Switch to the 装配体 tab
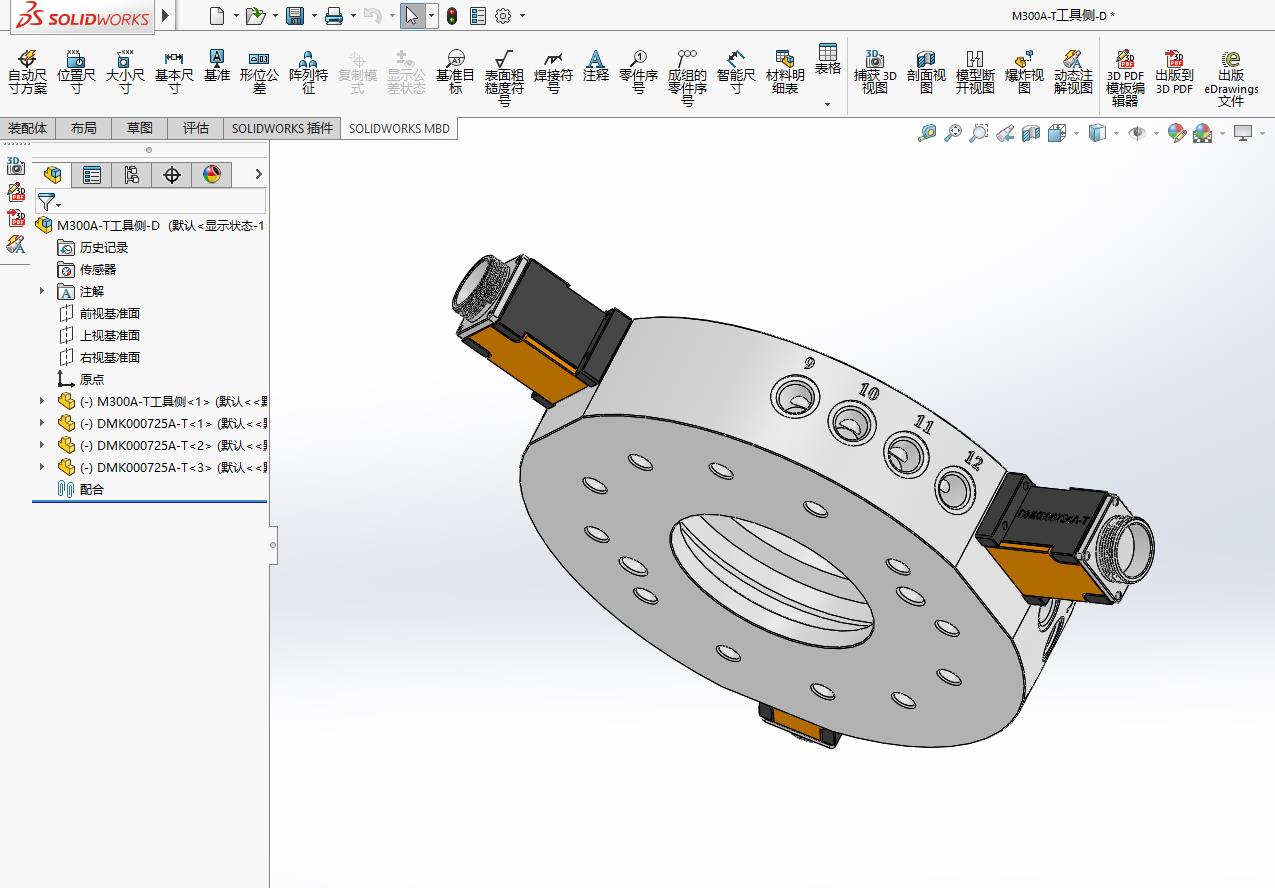Viewport: 1275px width, 888px height. pyautogui.click(x=28, y=128)
